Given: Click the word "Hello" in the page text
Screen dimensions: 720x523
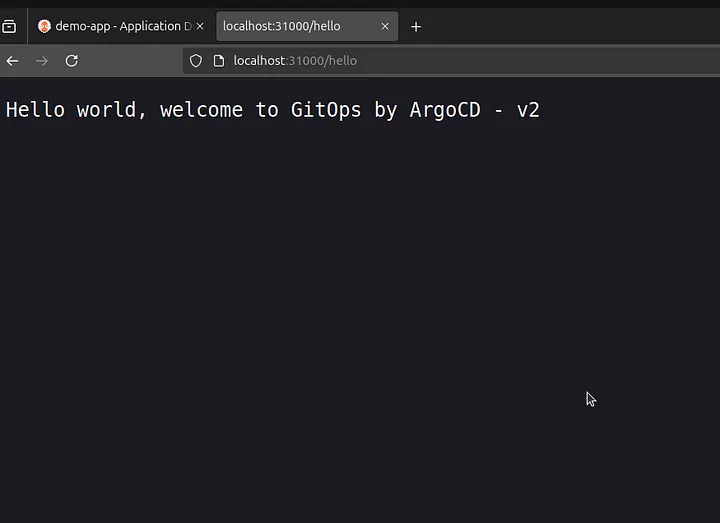Looking at the screenshot, I should click(35, 110).
